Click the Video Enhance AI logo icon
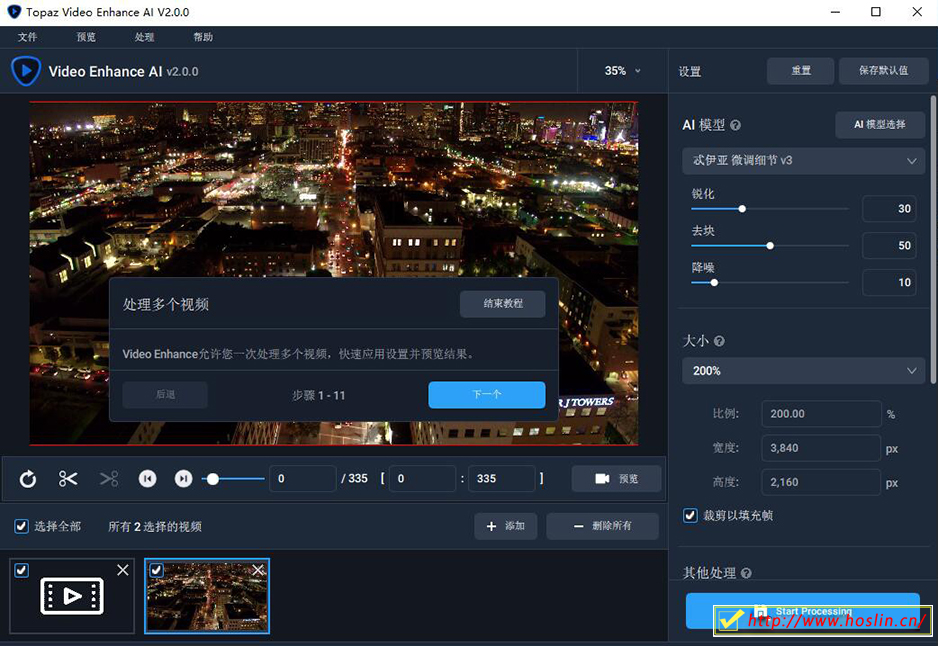 (26, 71)
